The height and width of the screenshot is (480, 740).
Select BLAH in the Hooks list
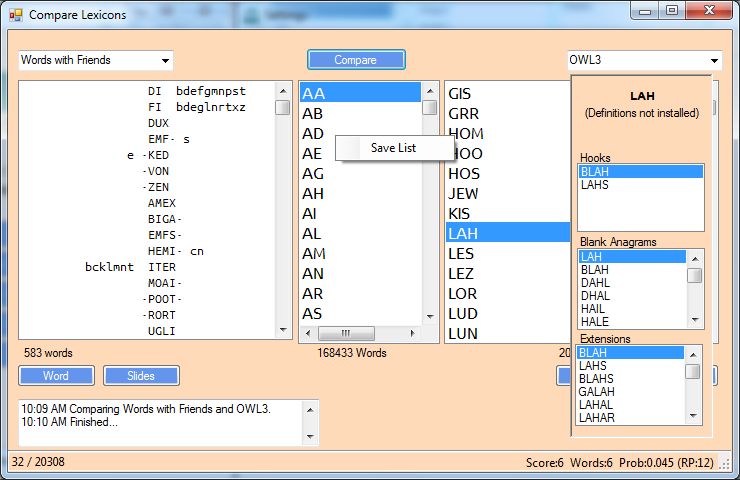[641, 172]
